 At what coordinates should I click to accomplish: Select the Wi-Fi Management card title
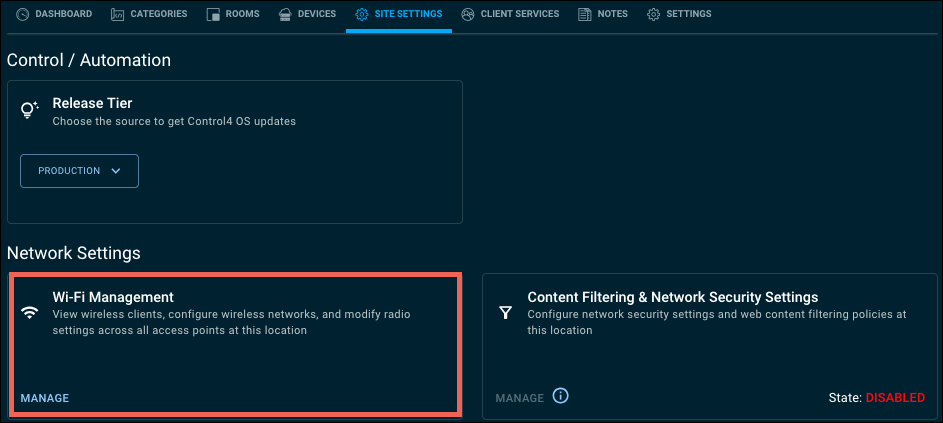click(113, 297)
